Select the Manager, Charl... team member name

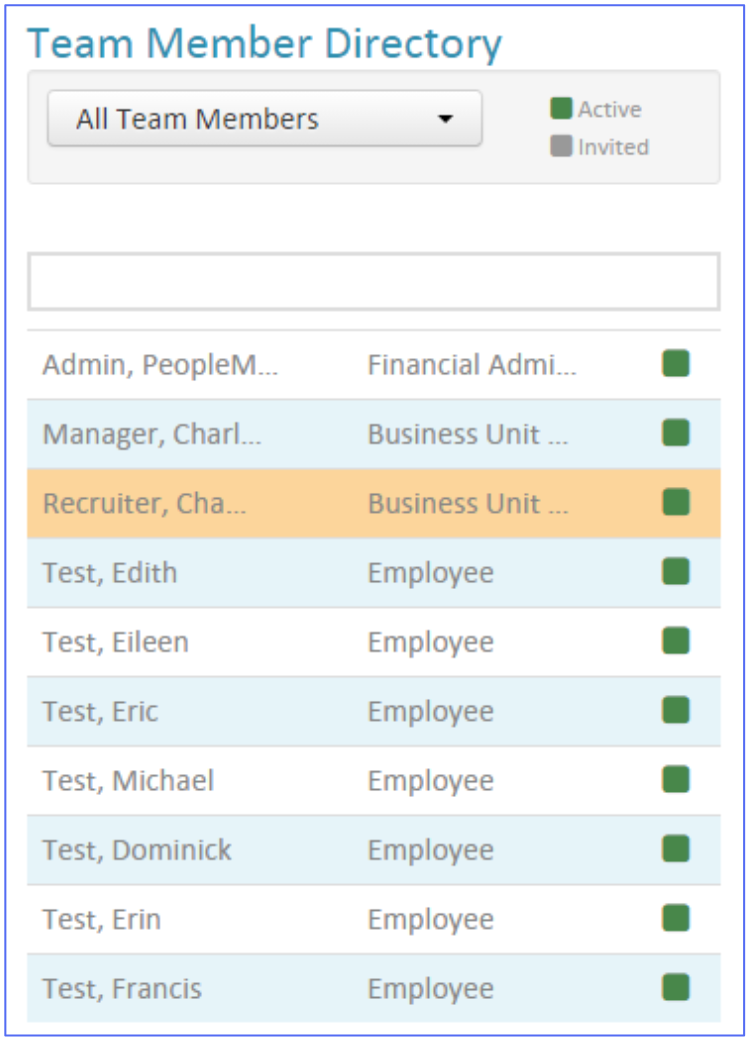[x=152, y=434]
